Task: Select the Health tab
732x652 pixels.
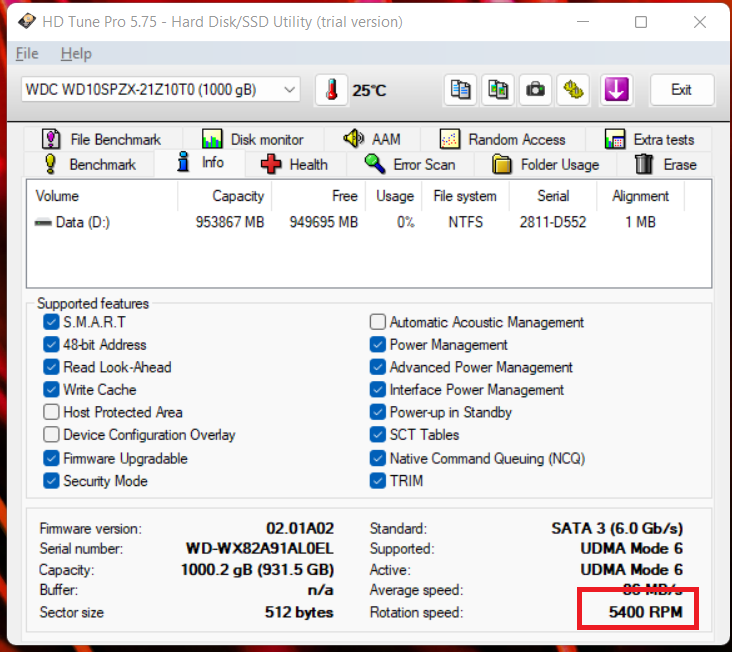Action: coord(296,164)
